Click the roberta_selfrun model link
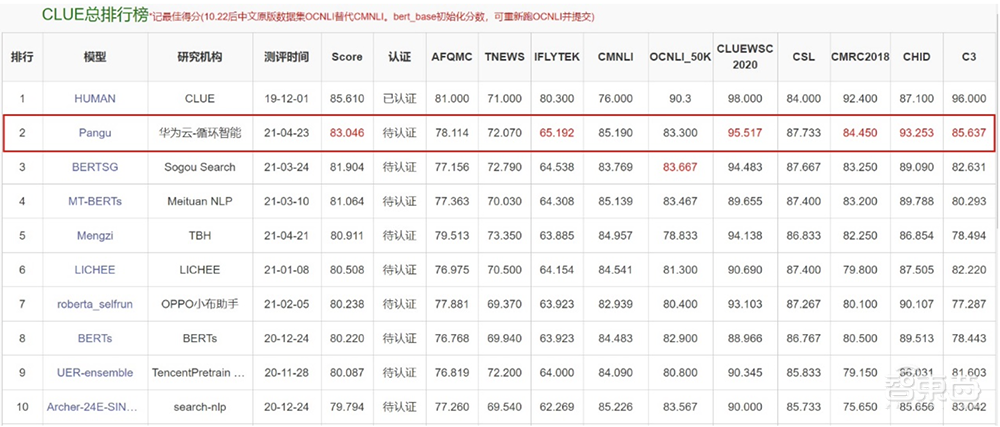Viewport: 1000px width, 427px height. click(95, 304)
